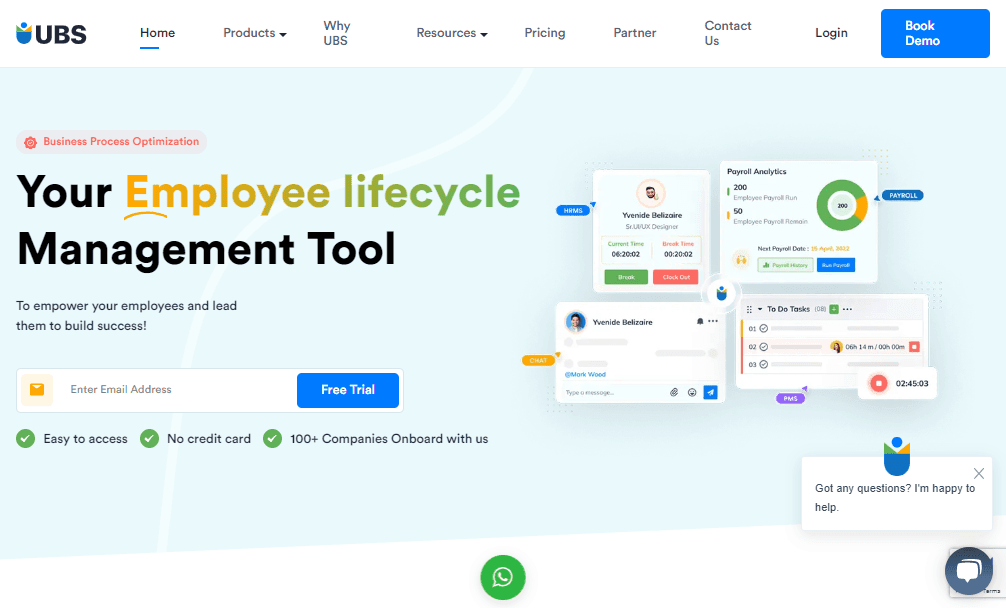Click '100+ Companies Onboard with us' text
The width and height of the screenshot is (1006, 608).
389,439
